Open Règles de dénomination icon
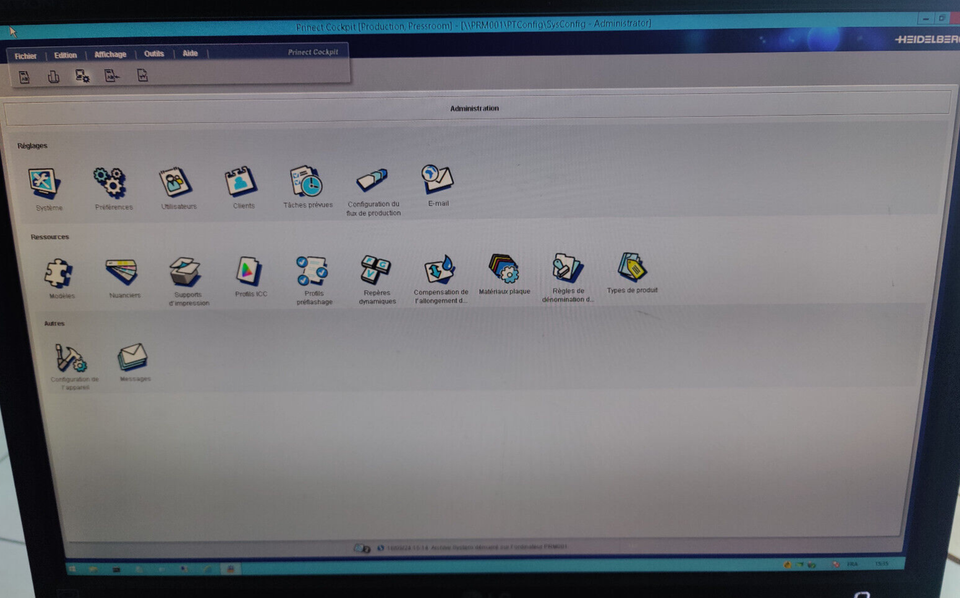Image resolution: width=960 pixels, height=598 pixels. (x=568, y=268)
